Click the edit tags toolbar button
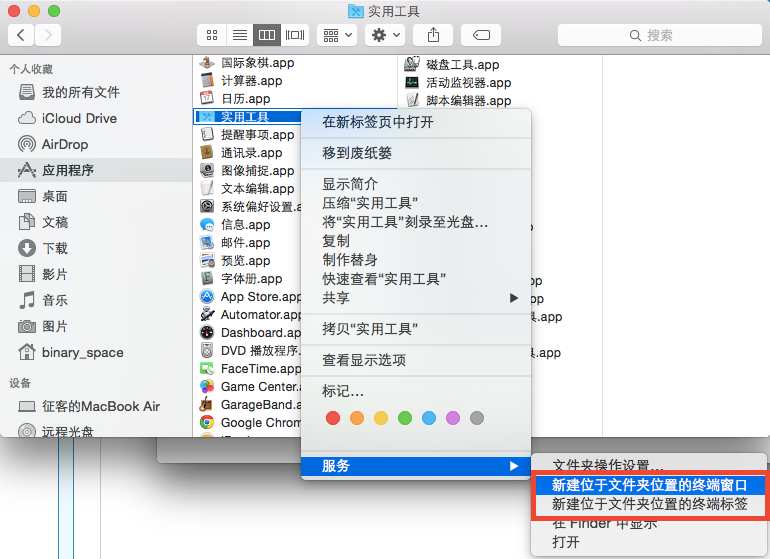The width and height of the screenshot is (770, 559). click(x=481, y=35)
